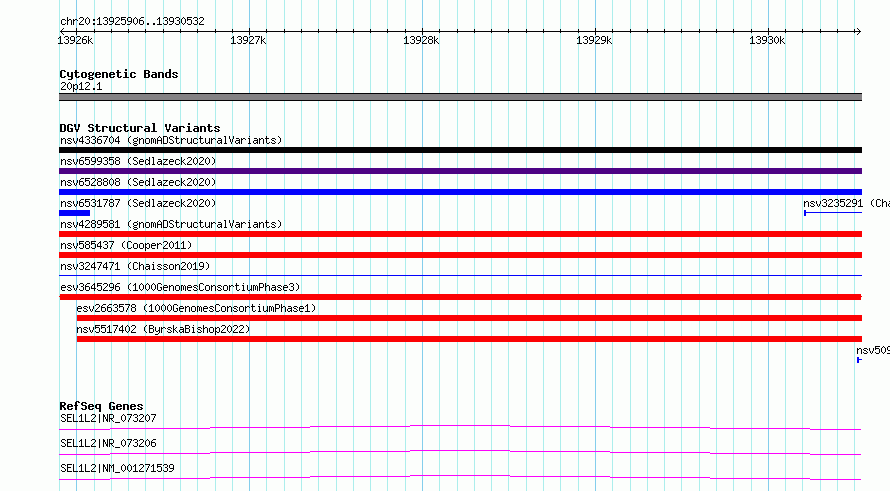The image size is (890, 491).
Task: Select the blue nsv6528808 variant bar
Action: coord(460,192)
